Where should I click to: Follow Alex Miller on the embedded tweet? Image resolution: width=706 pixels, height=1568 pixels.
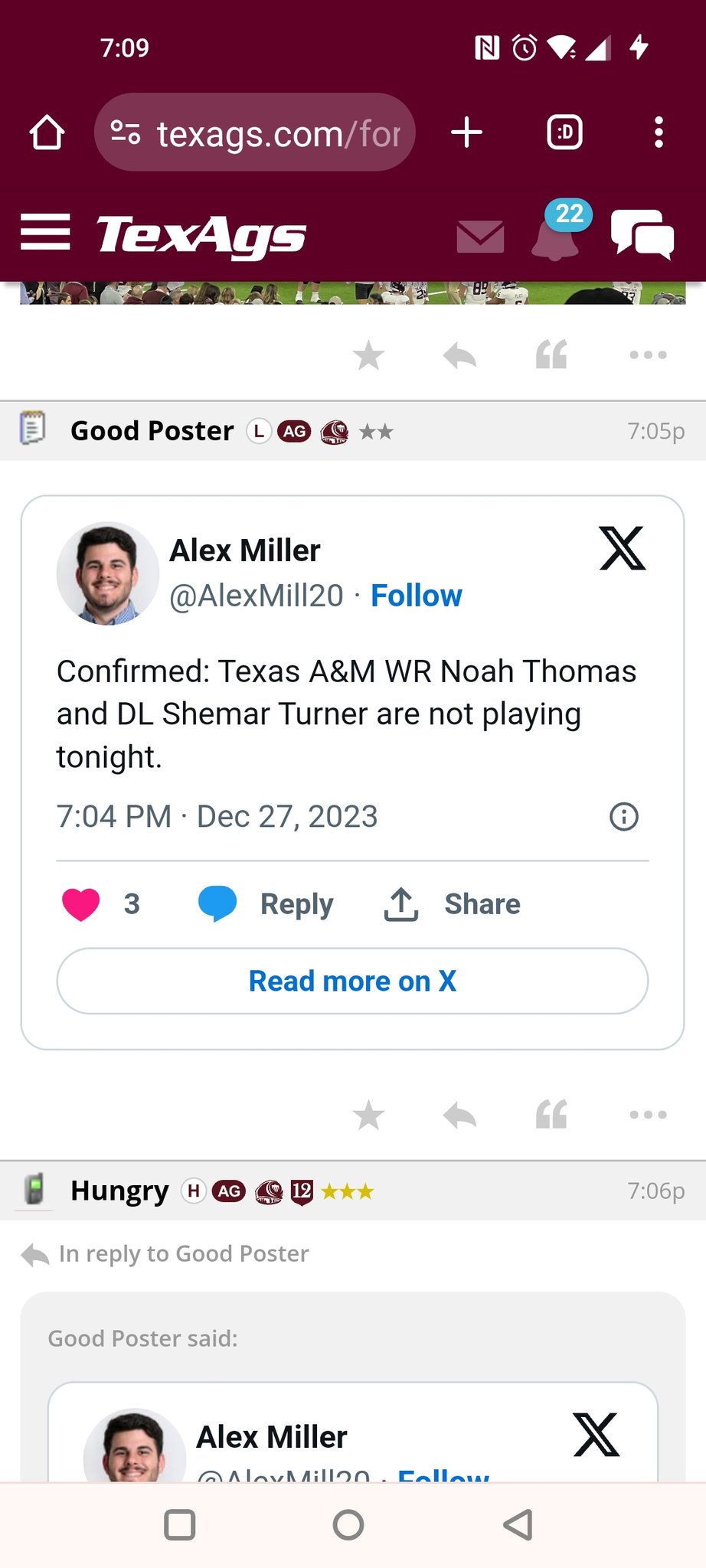coord(416,596)
